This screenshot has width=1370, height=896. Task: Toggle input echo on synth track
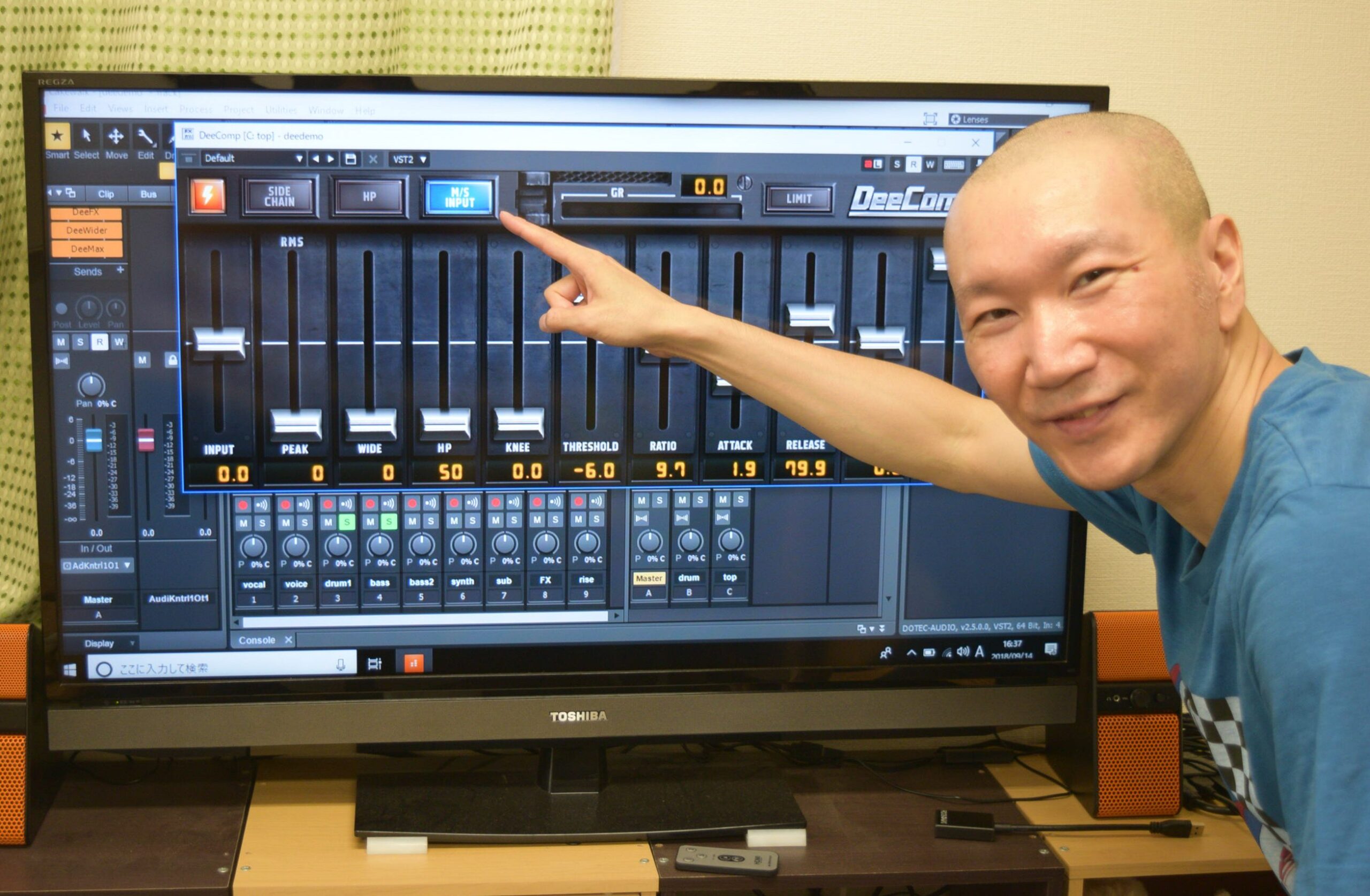pyautogui.click(x=471, y=503)
